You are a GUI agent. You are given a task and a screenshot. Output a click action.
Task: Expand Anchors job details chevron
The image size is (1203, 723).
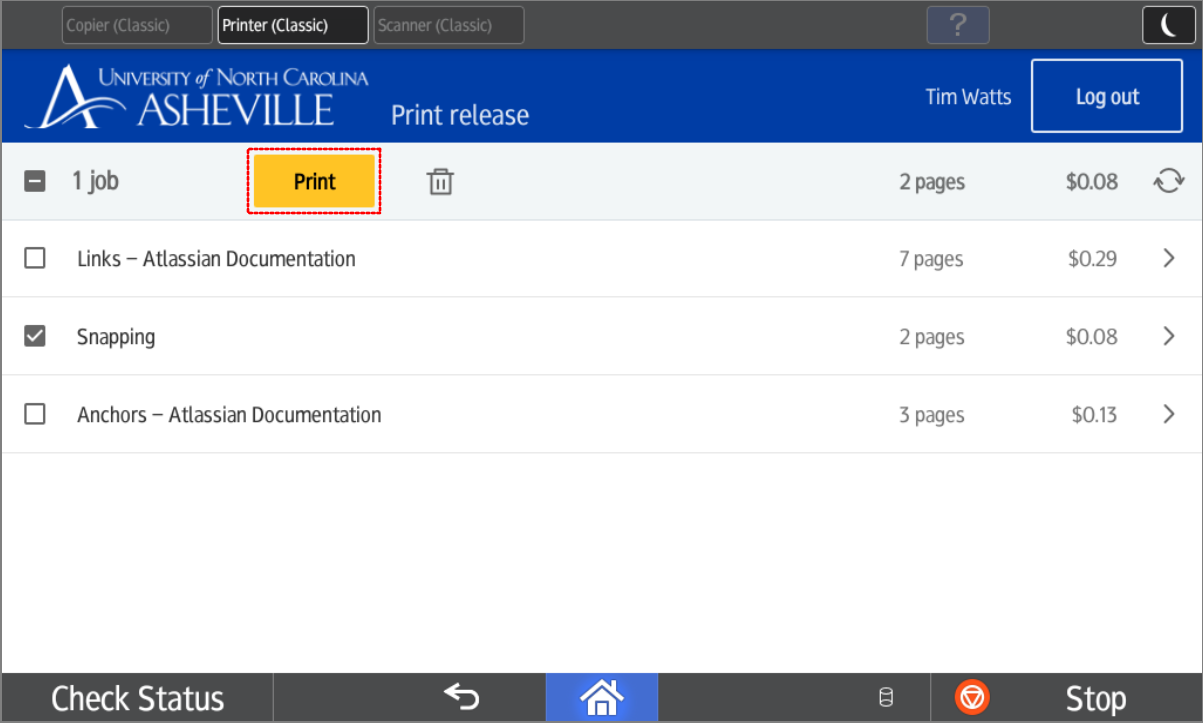pyautogui.click(x=1168, y=414)
